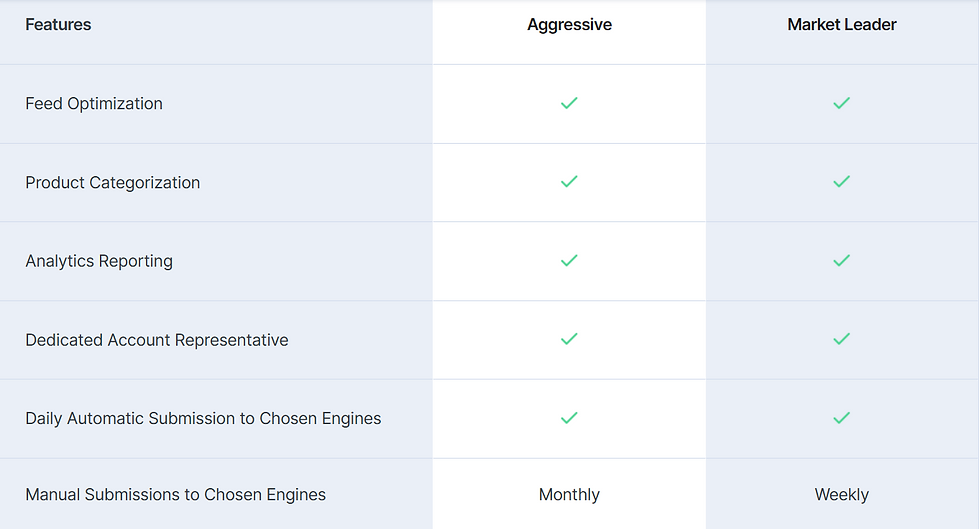Select the Market Leader plan column header
This screenshot has width=979, height=529.
click(x=842, y=25)
